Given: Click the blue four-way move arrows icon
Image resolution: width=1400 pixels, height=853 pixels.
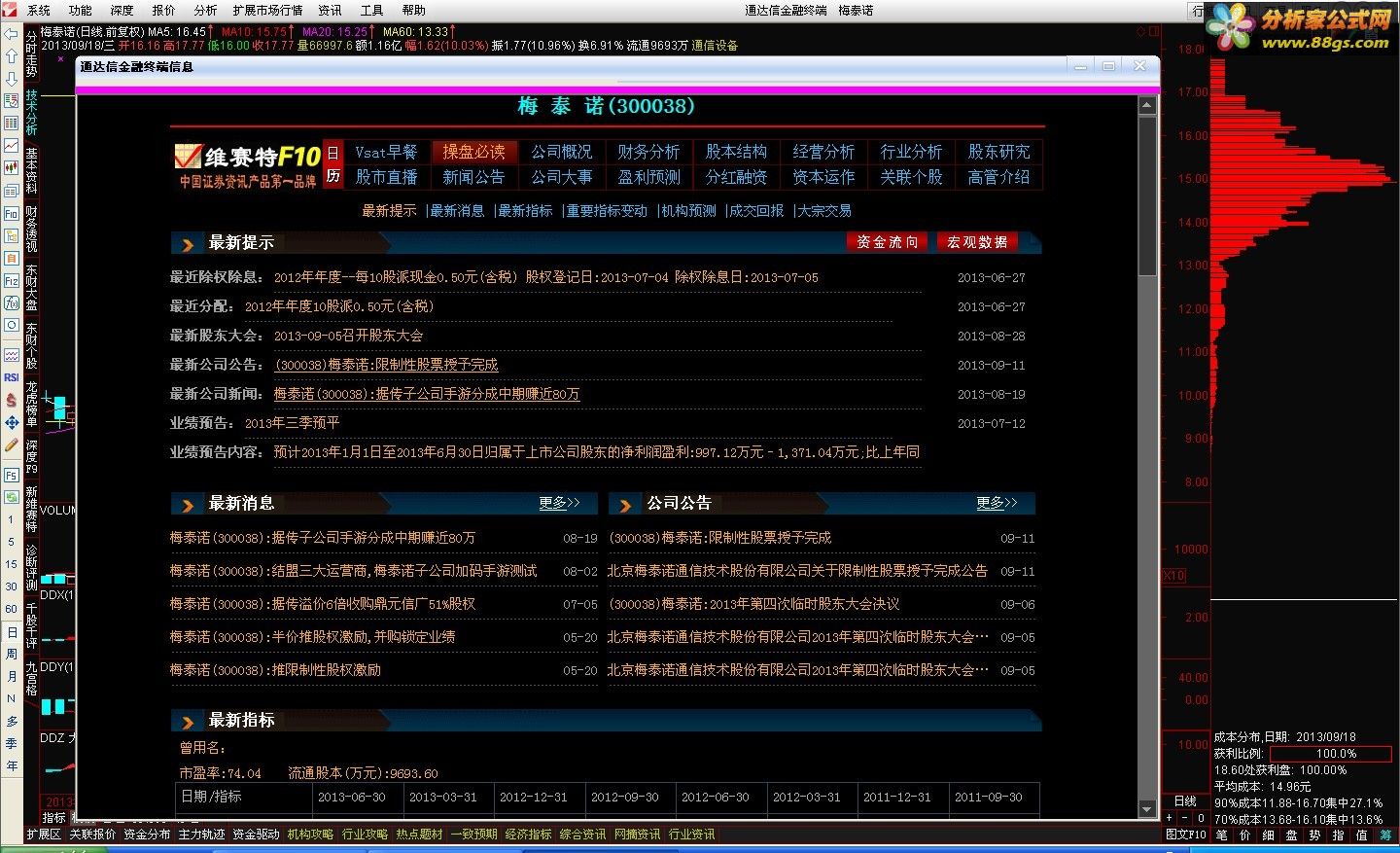Looking at the screenshot, I should tap(11, 422).
